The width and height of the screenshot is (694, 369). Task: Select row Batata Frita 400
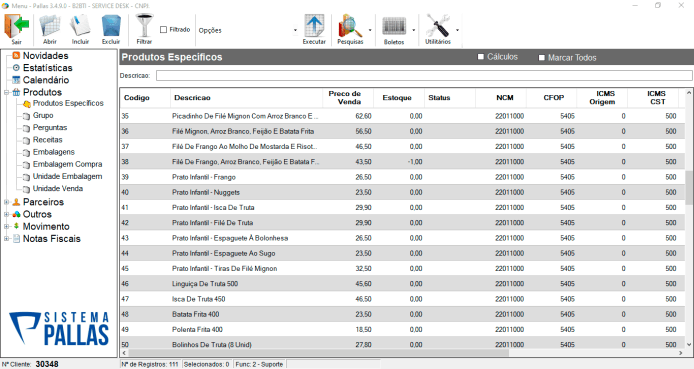pyautogui.click(x=402, y=315)
